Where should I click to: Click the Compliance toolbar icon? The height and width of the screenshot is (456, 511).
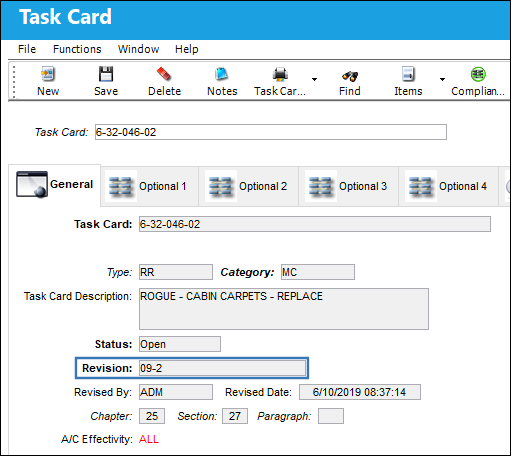pyautogui.click(x=478, y=75)
